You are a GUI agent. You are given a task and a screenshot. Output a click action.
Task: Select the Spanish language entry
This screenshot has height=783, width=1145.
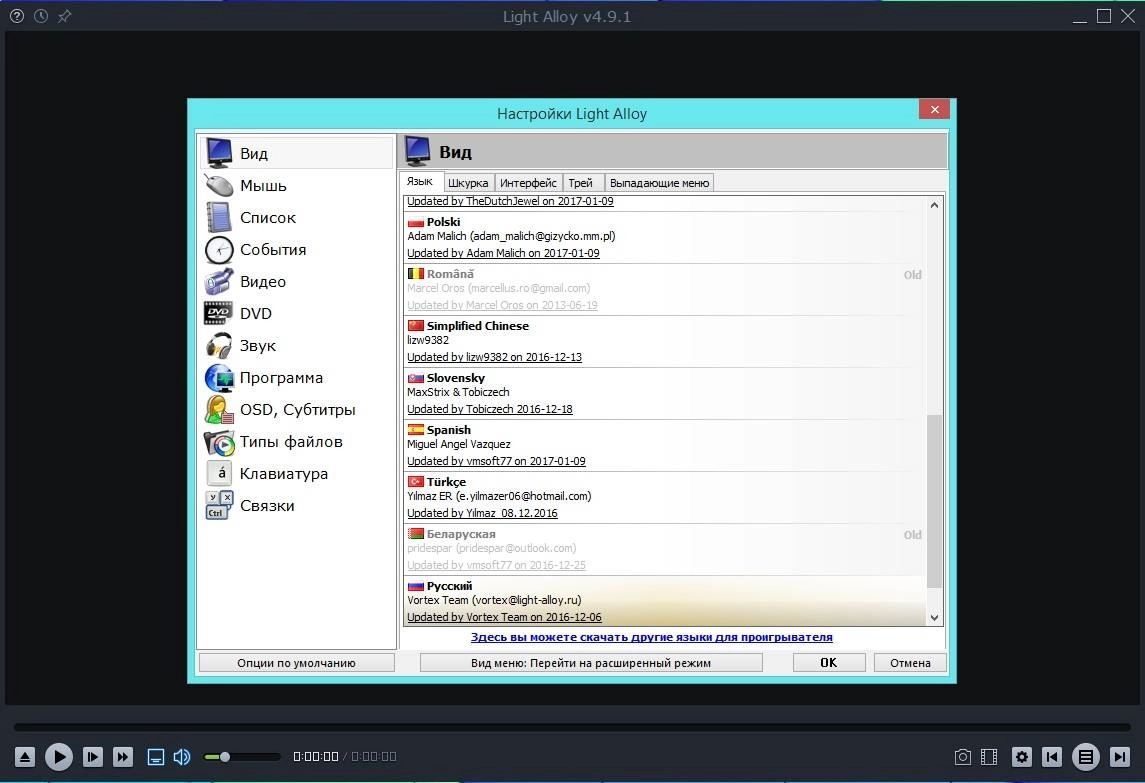665,445
